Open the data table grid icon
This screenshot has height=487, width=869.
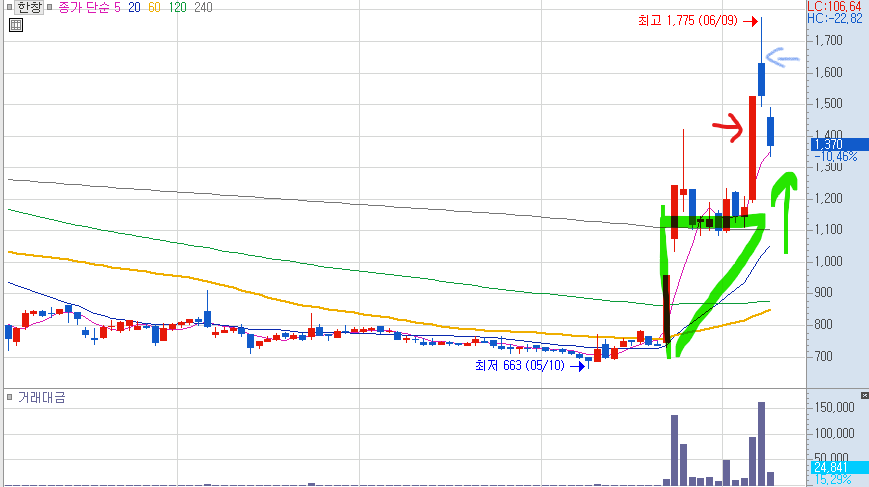[16, 25]
